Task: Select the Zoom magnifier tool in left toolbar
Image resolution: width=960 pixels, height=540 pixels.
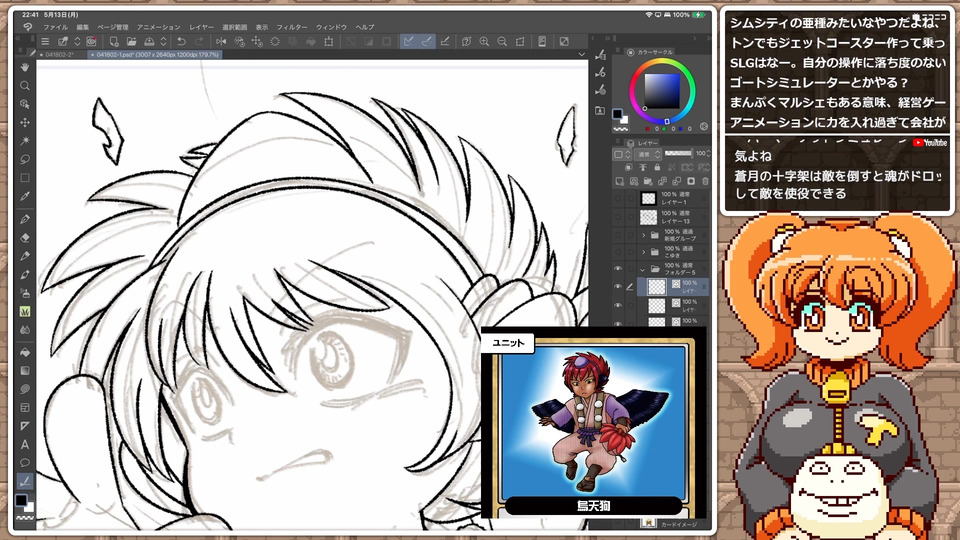Action: point(24,86)
